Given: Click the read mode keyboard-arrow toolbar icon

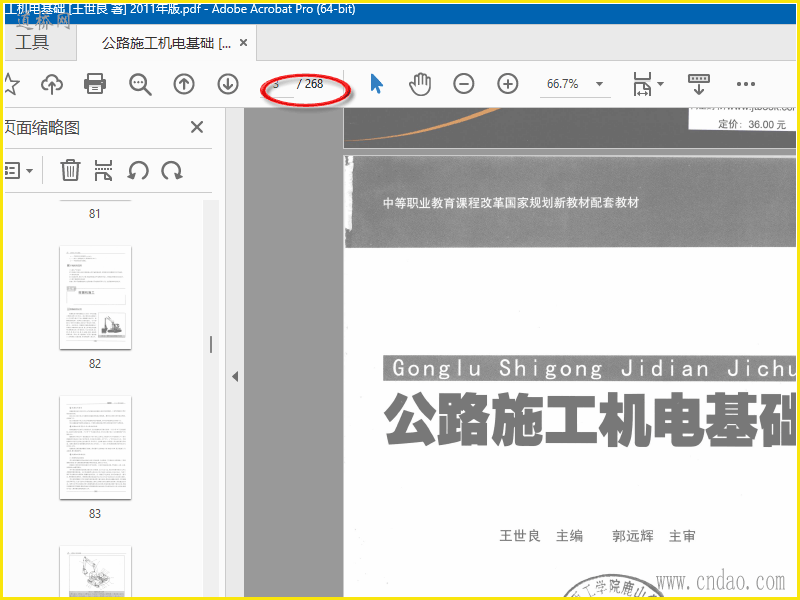Looking at the screenshot, I should (698, 84).
